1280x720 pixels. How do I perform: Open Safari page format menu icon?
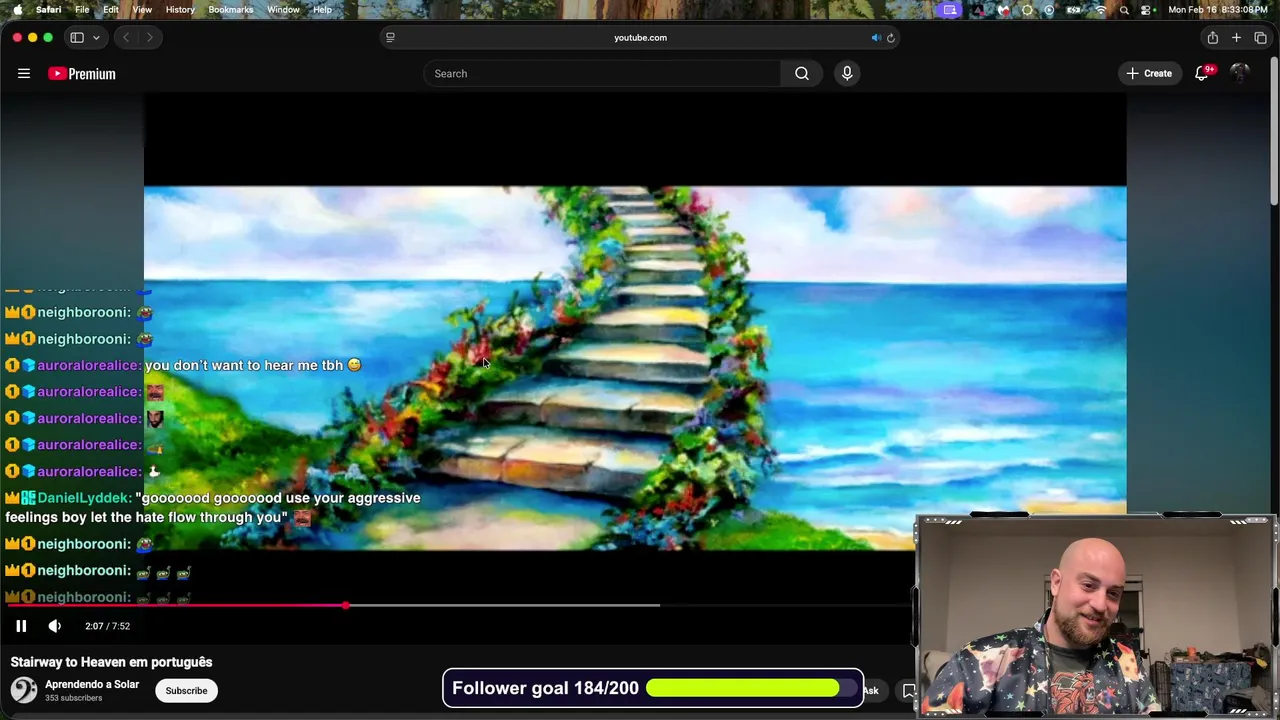point(390,37)
